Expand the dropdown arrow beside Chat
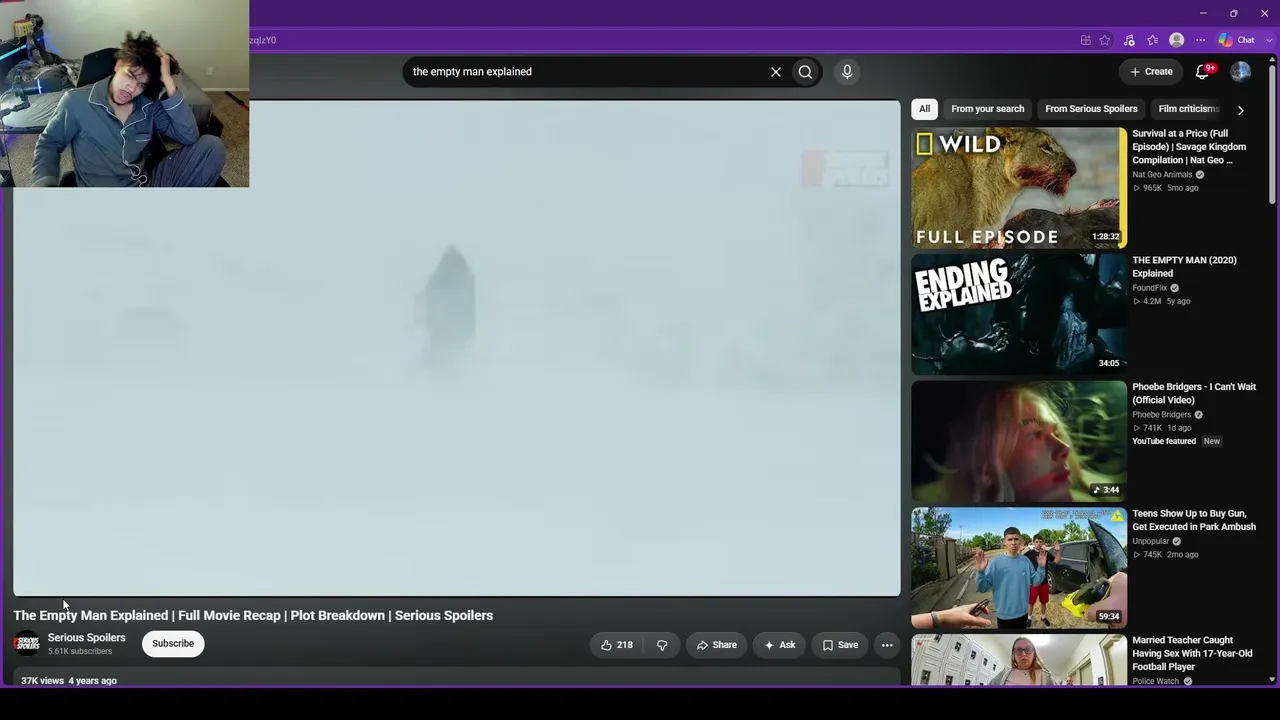Screen dimensions: 1280x720 1269,40
